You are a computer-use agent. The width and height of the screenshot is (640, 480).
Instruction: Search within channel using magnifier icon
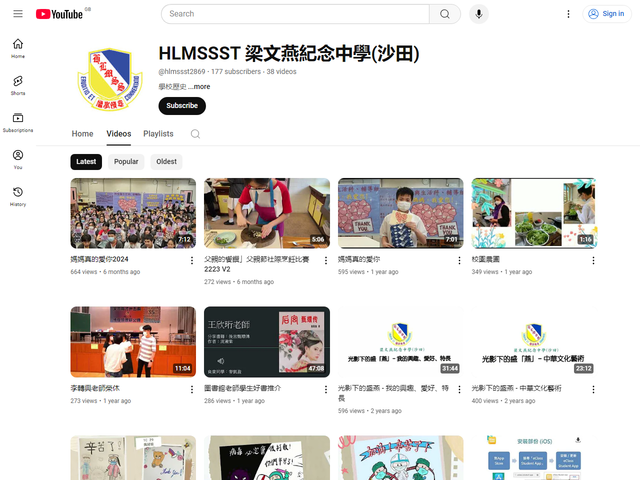[195, 134]
